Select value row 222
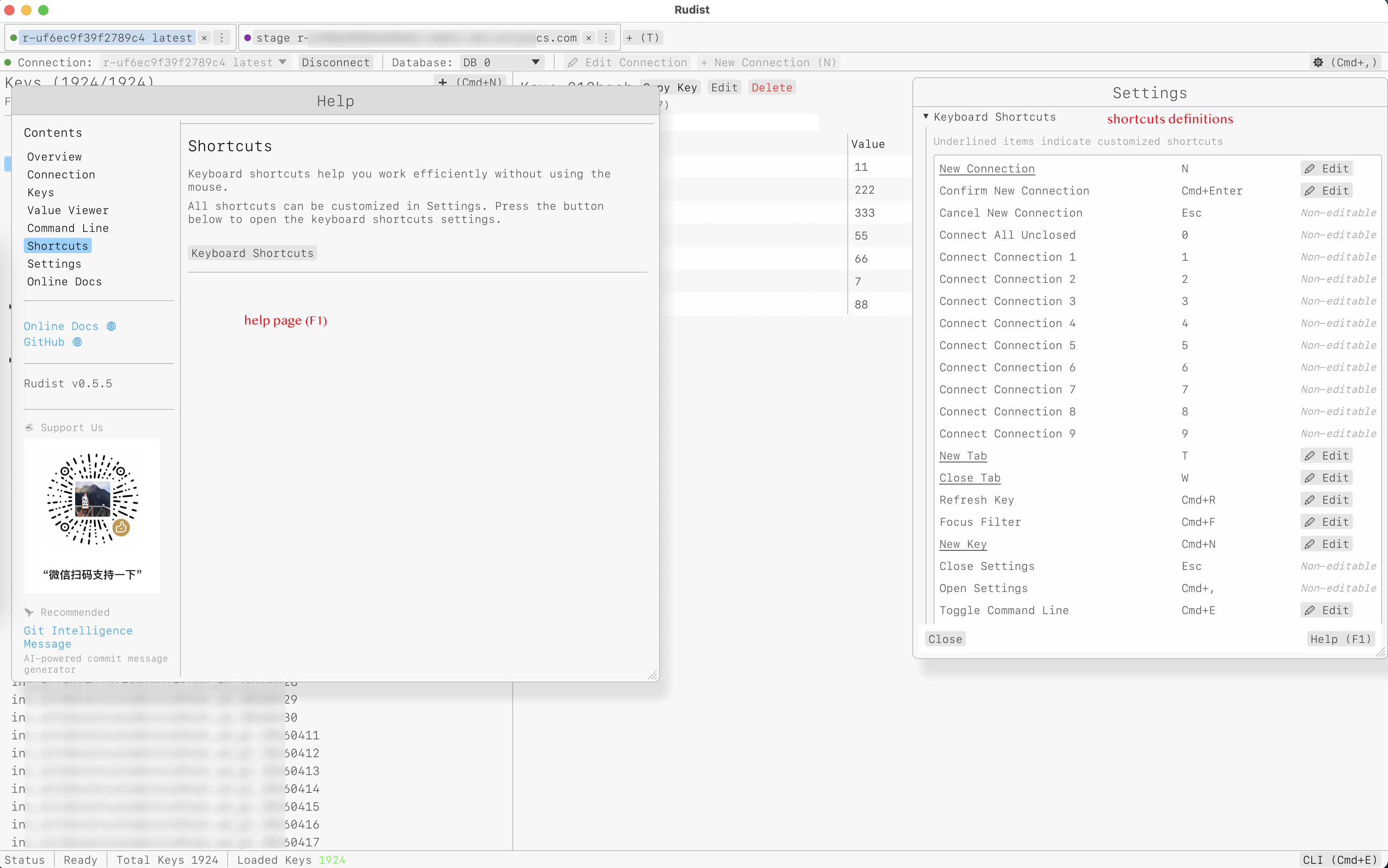Screen dimensions: 1388x868 tap(864, 190)
